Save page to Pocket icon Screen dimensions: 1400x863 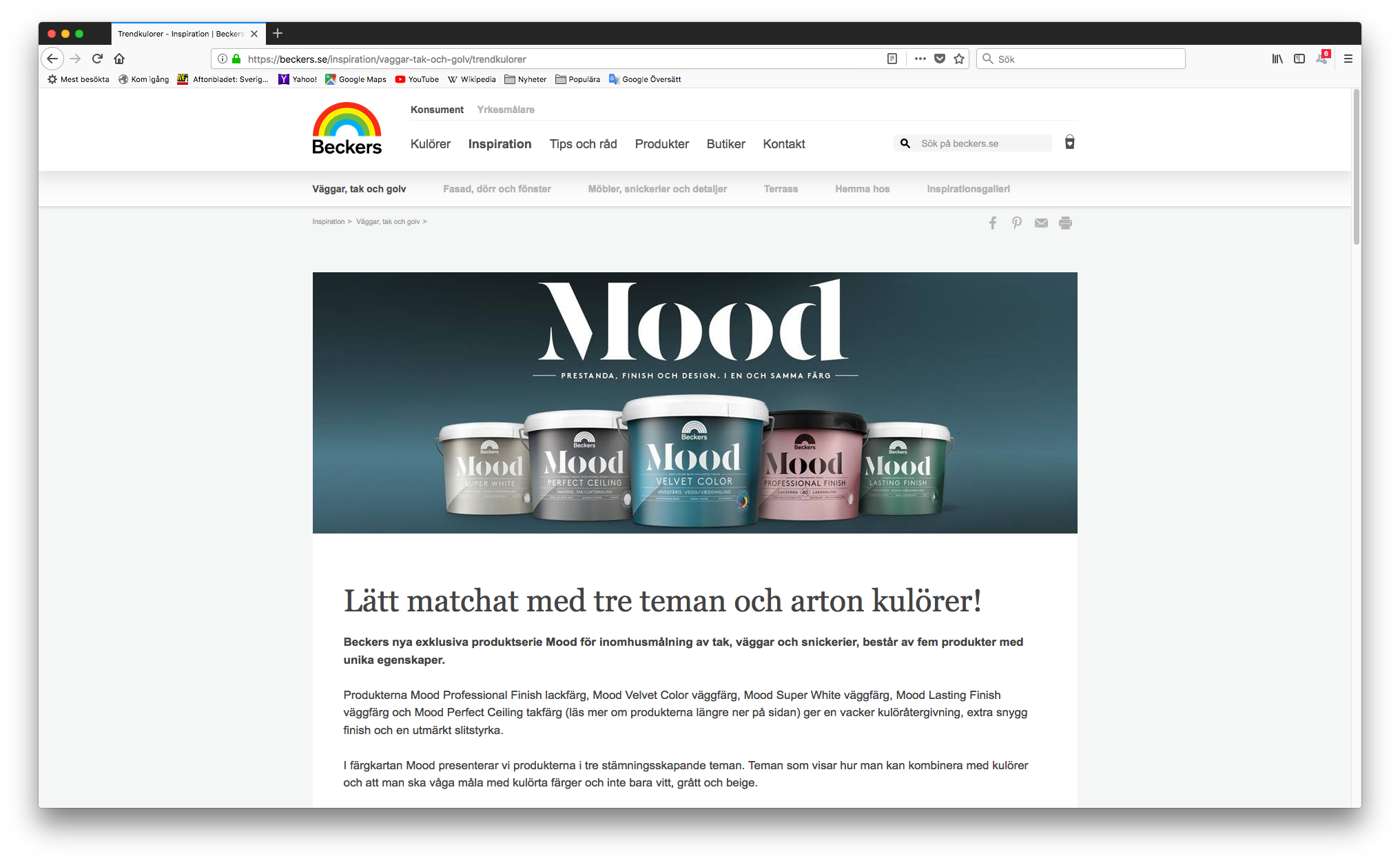pos(939,59)
